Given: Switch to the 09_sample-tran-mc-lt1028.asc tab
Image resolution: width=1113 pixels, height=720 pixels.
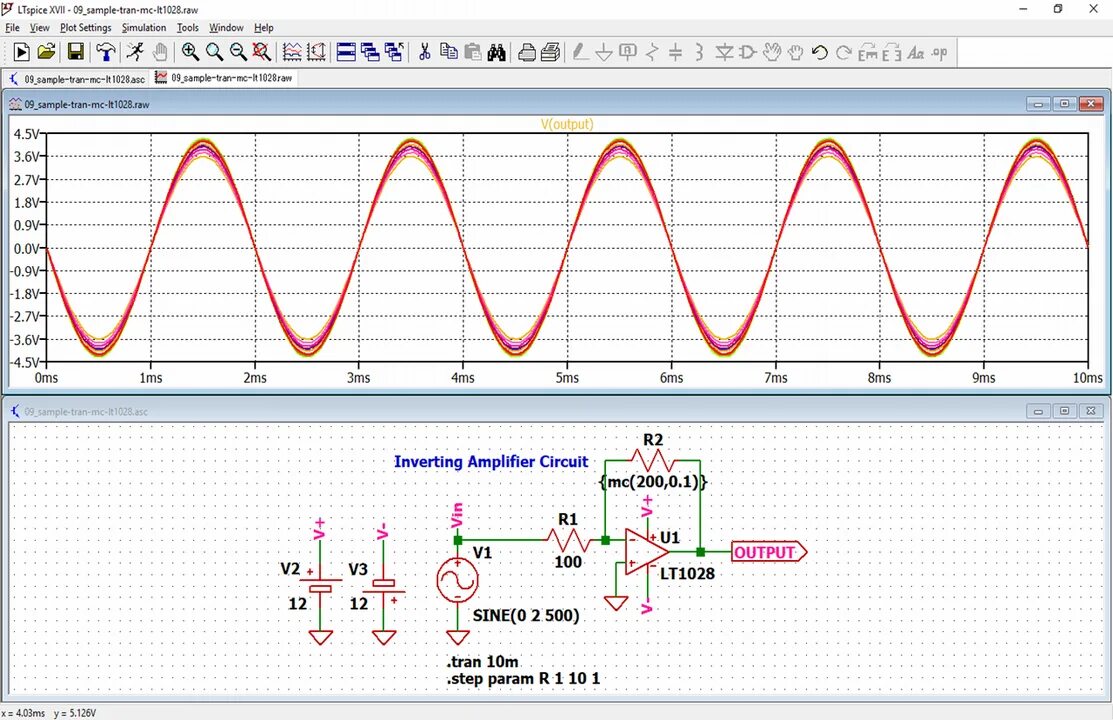Looking at the screenshot, I should 77,79.
